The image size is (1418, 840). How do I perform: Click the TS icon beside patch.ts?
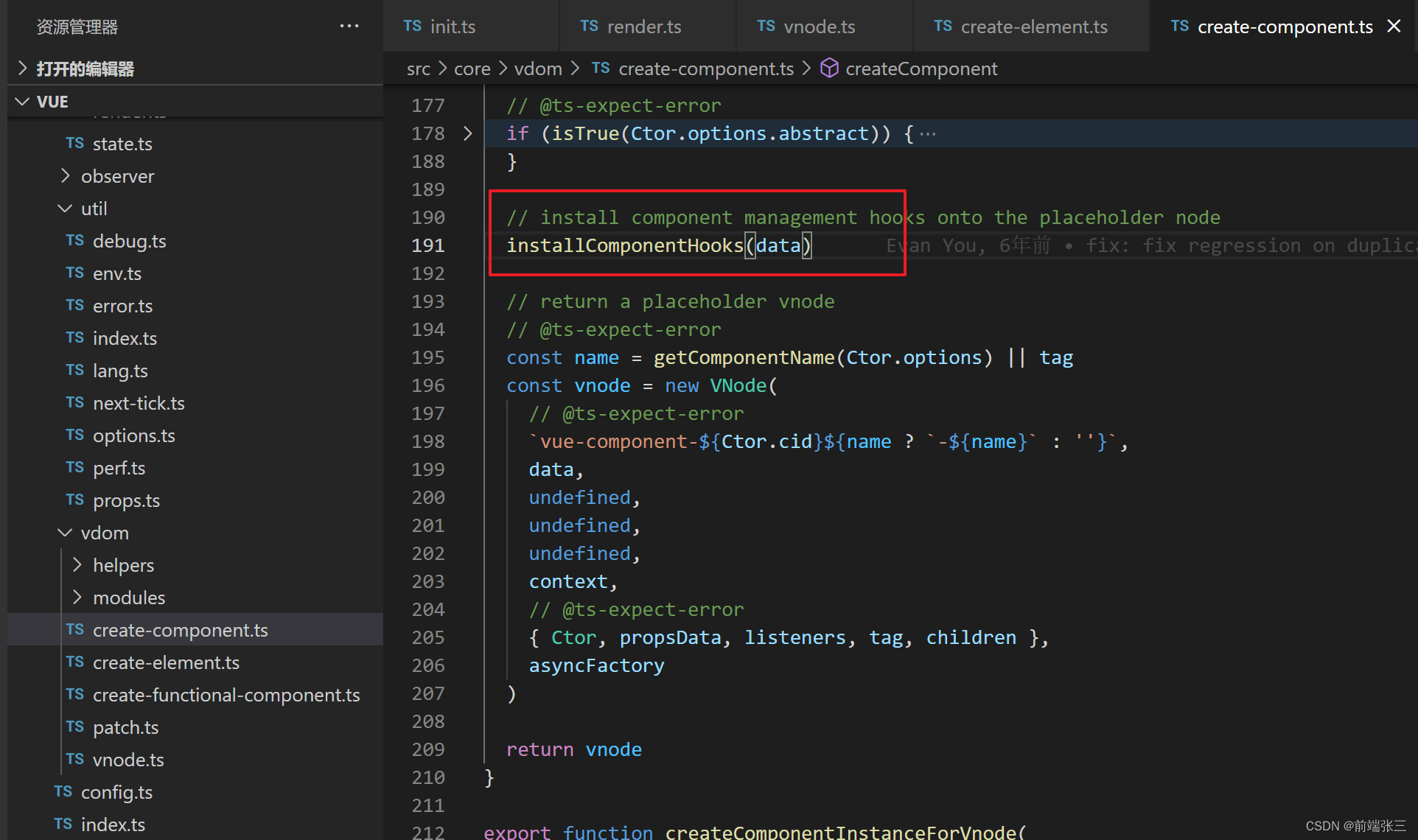[x=74, y=727]
